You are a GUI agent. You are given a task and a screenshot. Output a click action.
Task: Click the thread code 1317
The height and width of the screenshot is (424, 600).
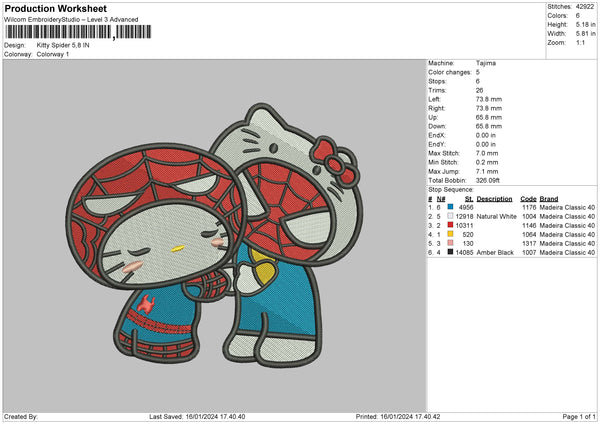point(529,243)
